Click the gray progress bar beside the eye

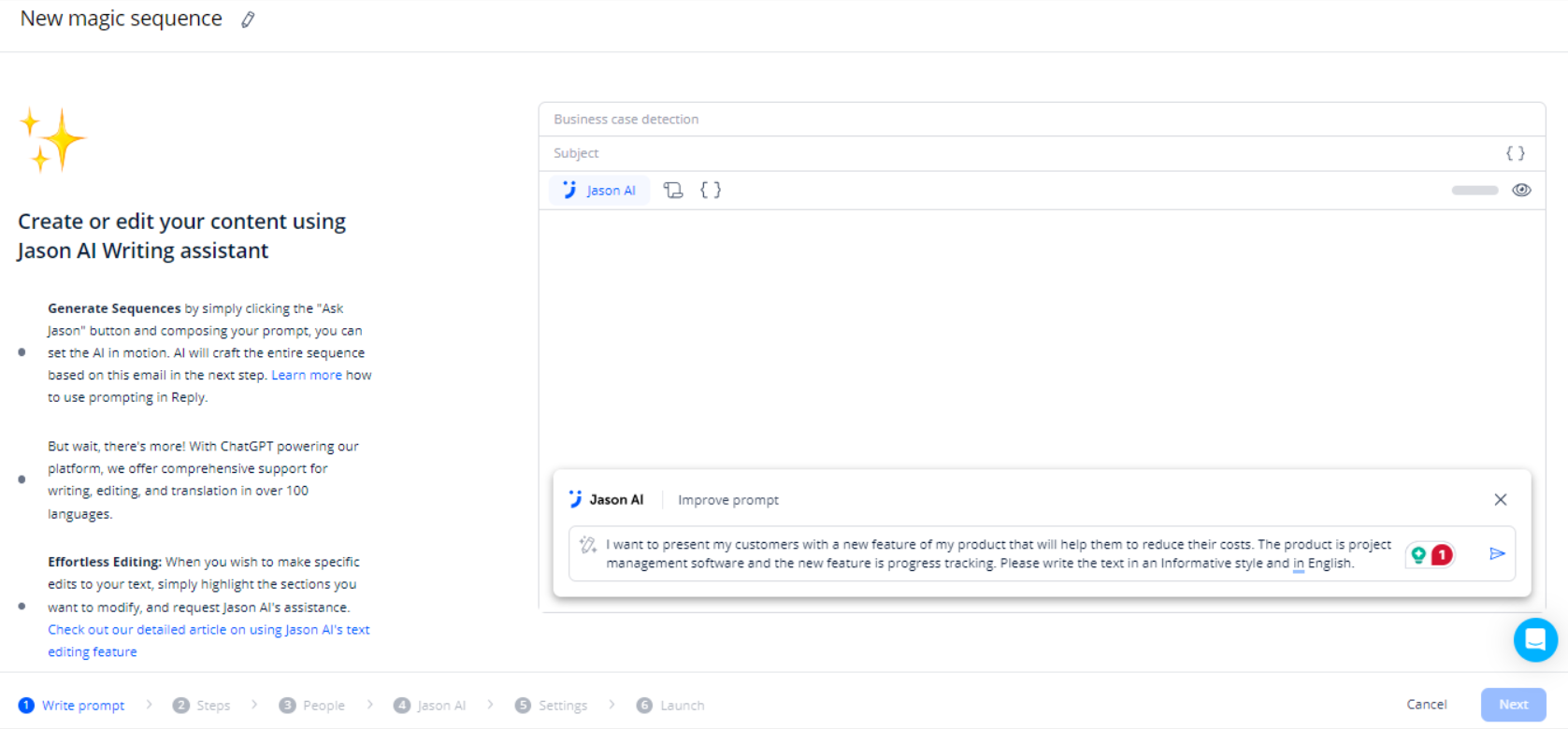(x=1474, y=190)
